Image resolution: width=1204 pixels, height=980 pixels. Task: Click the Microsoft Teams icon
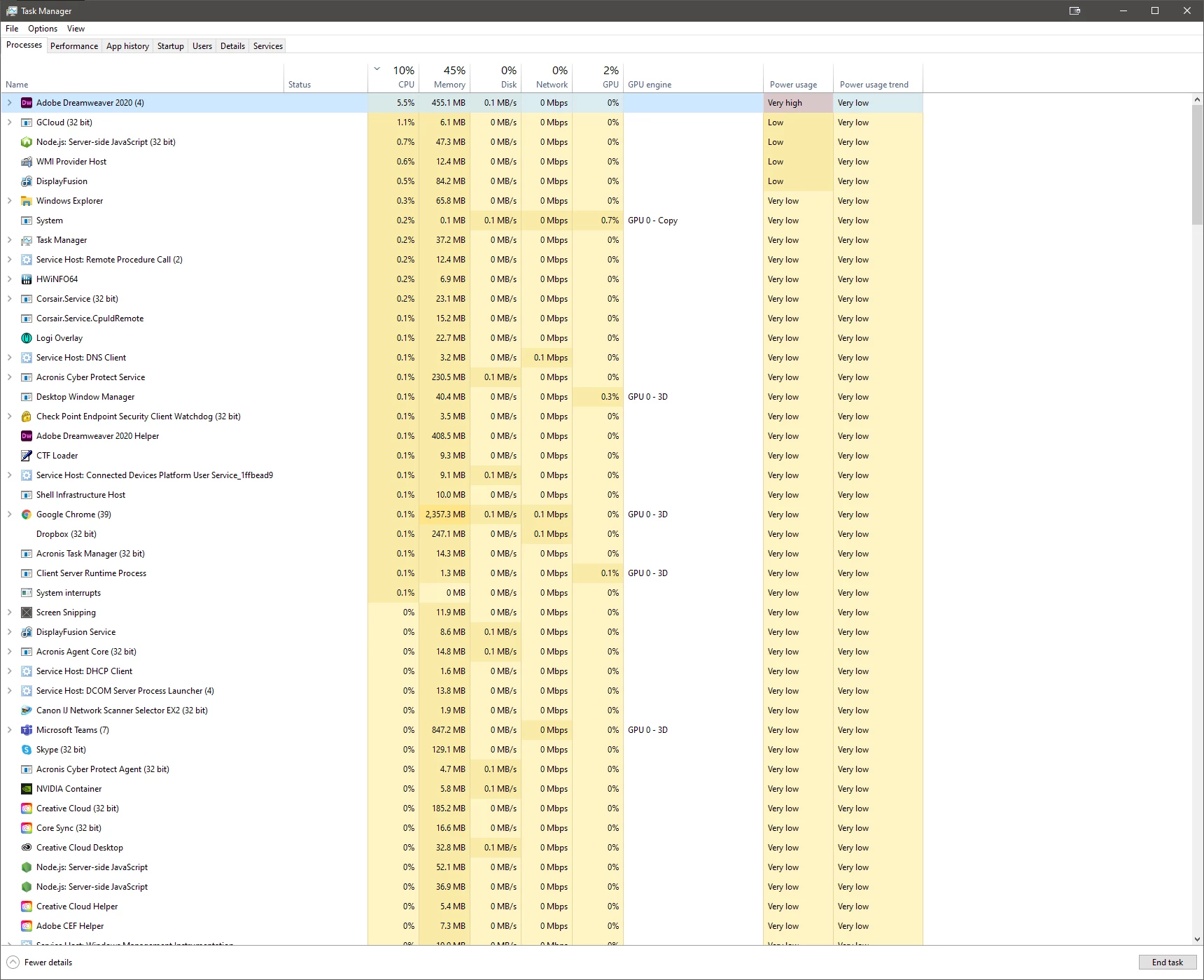click(27, 730)
